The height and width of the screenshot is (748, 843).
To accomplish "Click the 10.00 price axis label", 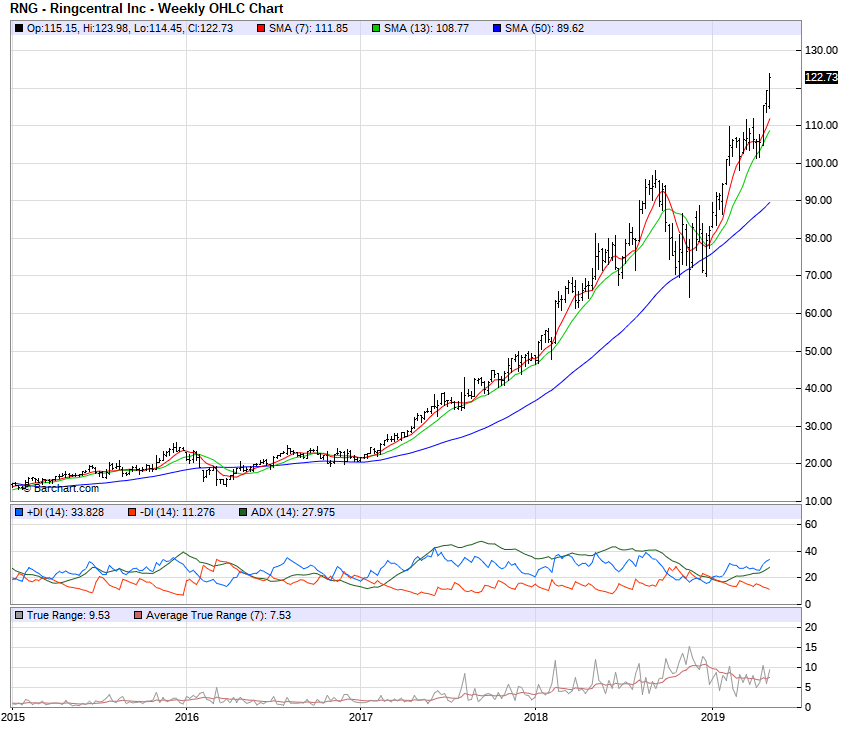I will (x=818, y=501).
